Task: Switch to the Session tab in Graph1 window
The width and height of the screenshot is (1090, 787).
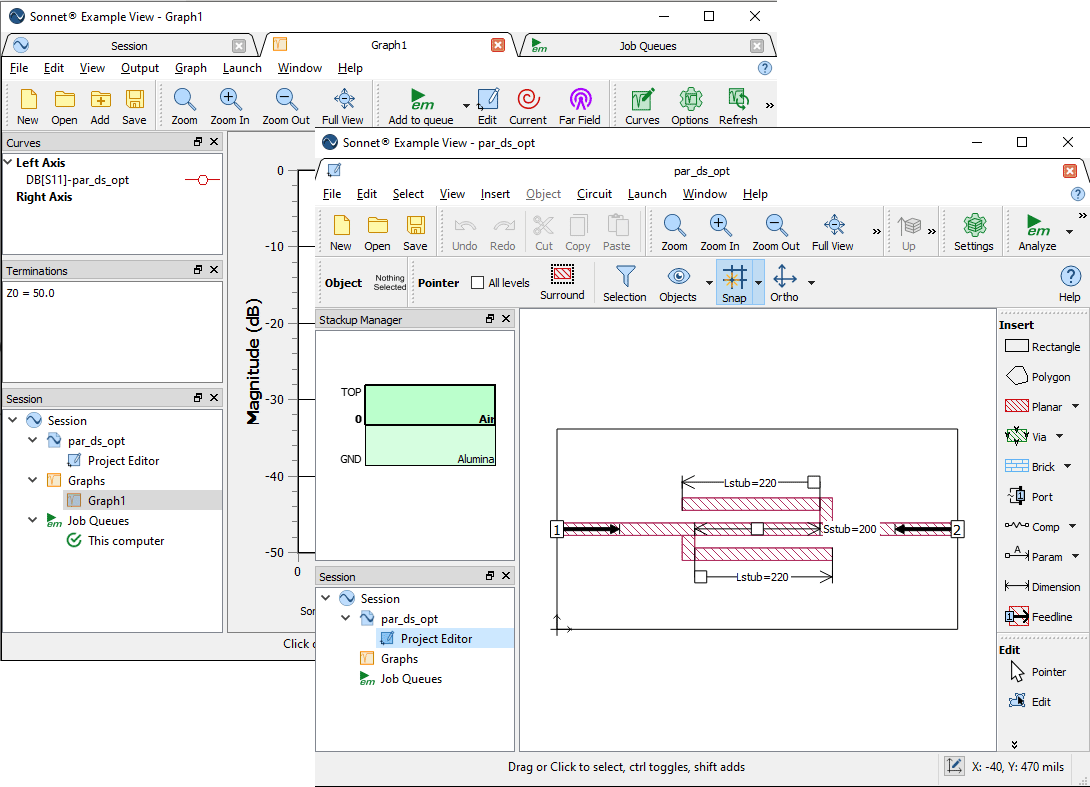Action: (129, 46)
